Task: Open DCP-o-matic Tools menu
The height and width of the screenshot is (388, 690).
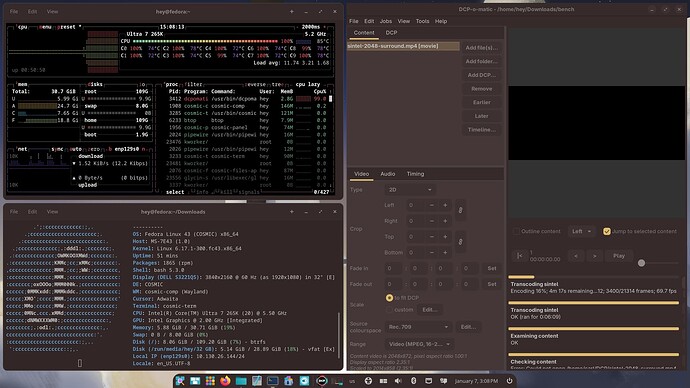Action: [422, 21]
